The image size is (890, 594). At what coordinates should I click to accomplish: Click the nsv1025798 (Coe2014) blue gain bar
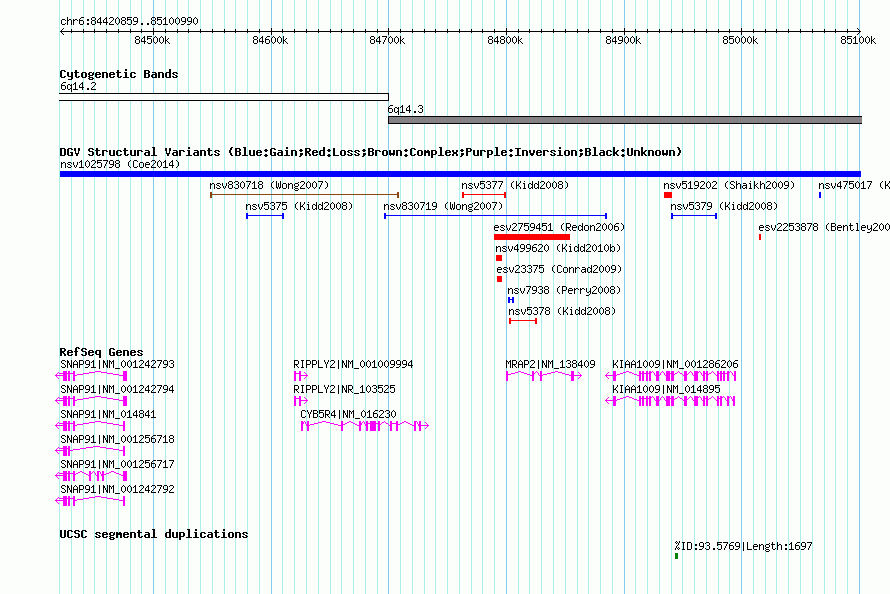click(460, 174)
